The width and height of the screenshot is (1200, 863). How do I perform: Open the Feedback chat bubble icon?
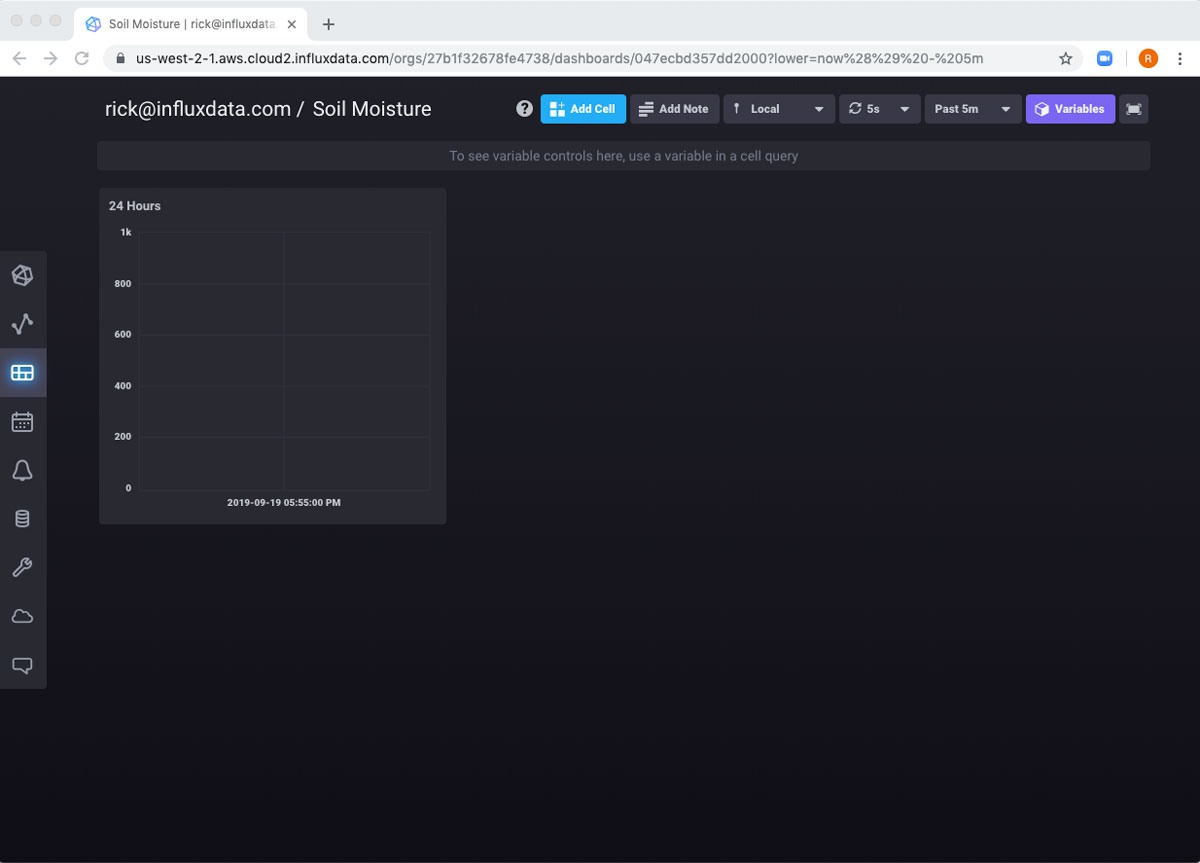pos(22,665)
